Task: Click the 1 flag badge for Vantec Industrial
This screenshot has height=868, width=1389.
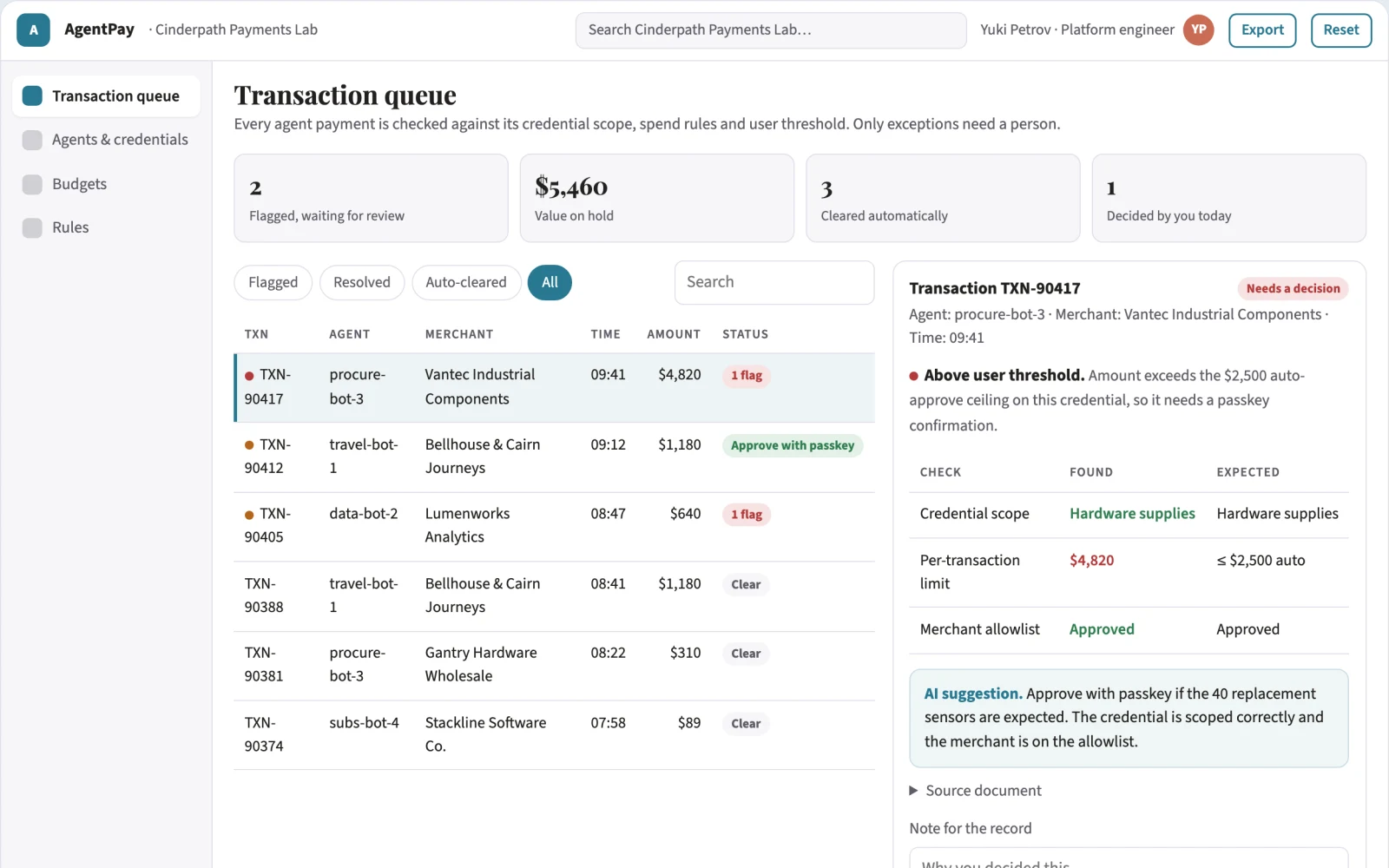Action: (x=747, y=376)
